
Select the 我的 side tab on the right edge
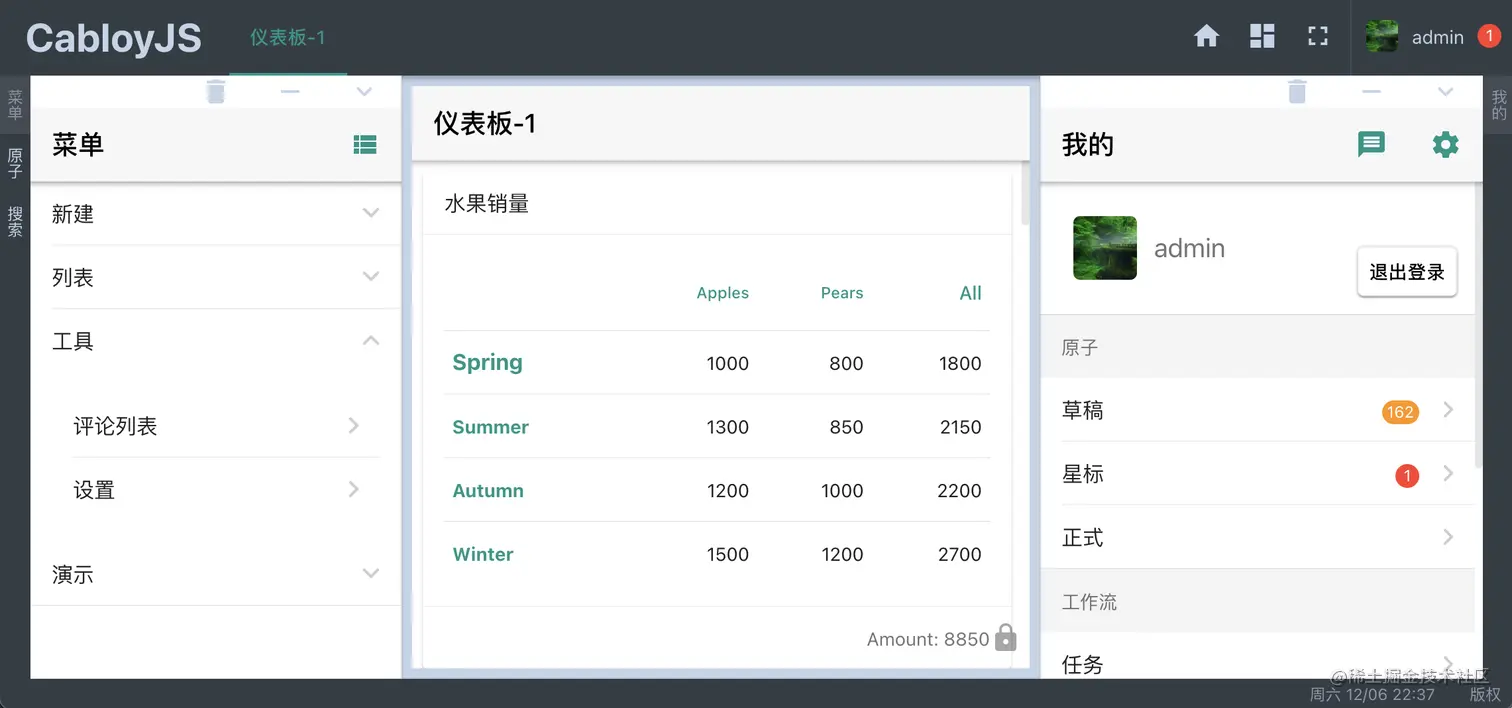(x=1498, y=105)
